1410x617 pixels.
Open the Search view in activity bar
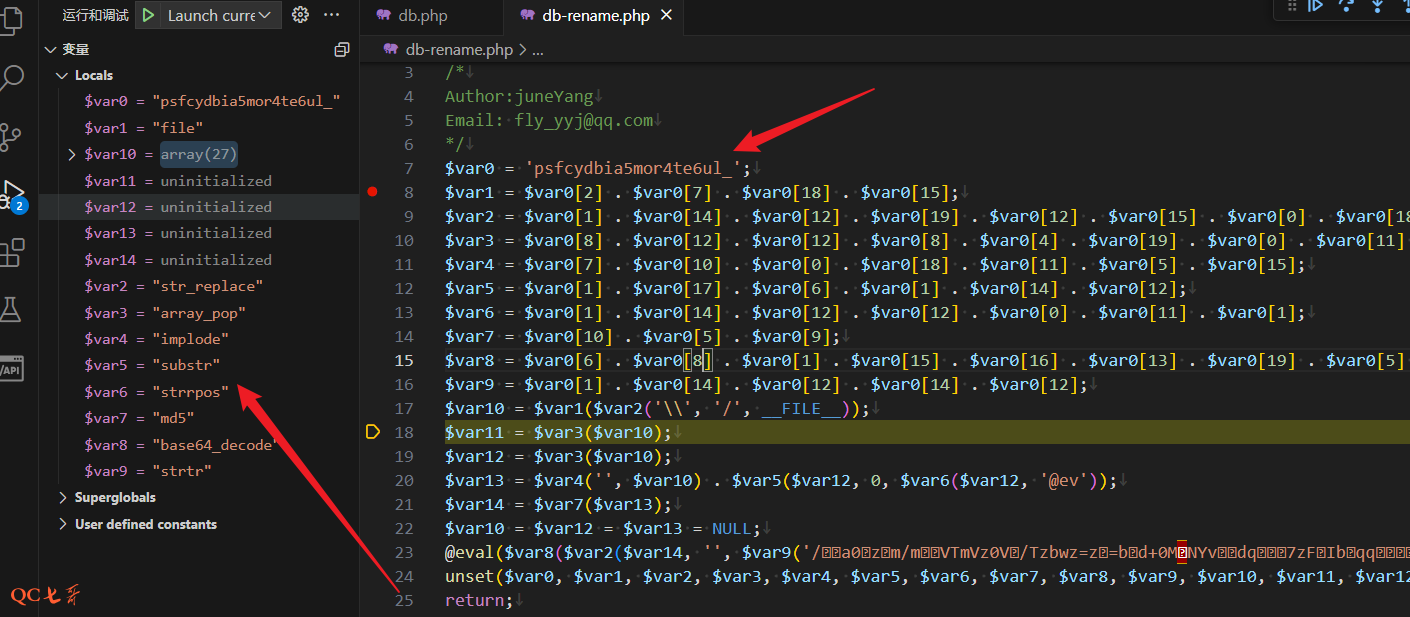click(x=12, y=78)
